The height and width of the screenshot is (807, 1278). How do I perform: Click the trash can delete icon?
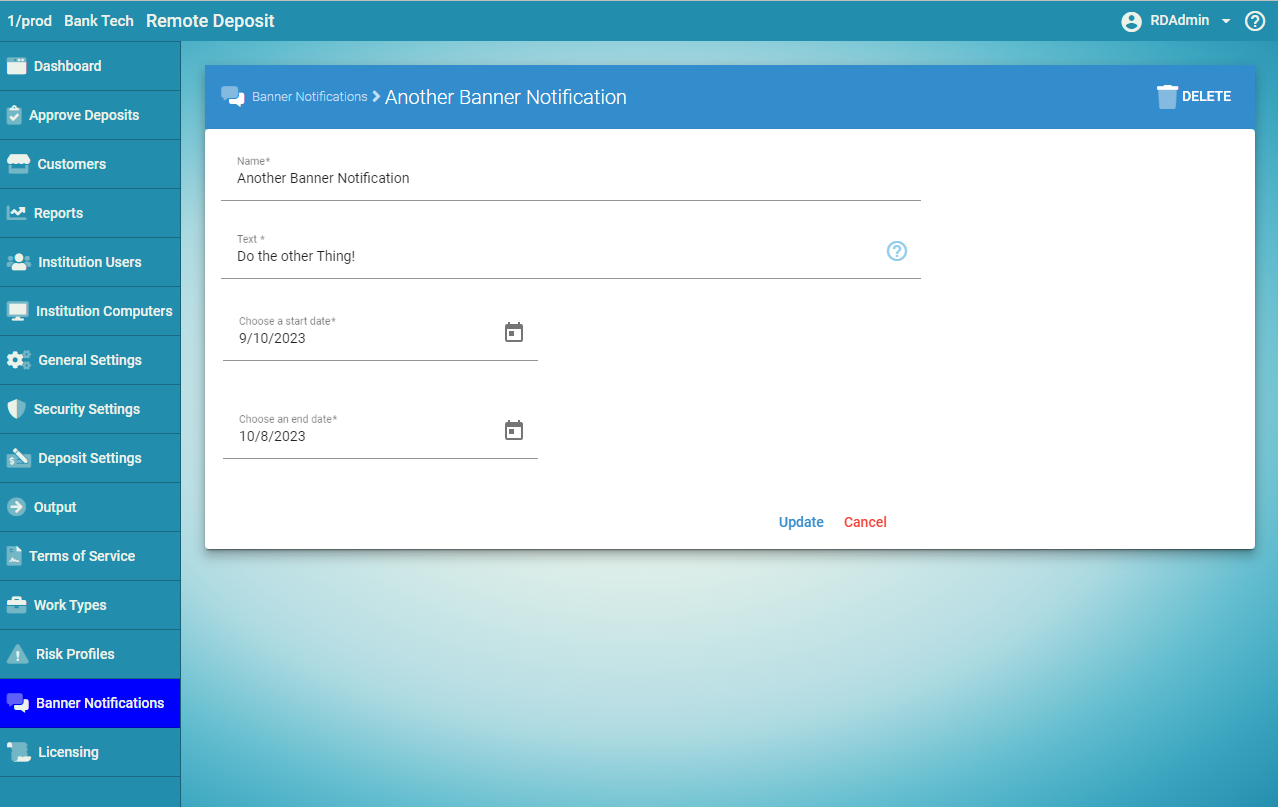click(x=1167, y=97)
